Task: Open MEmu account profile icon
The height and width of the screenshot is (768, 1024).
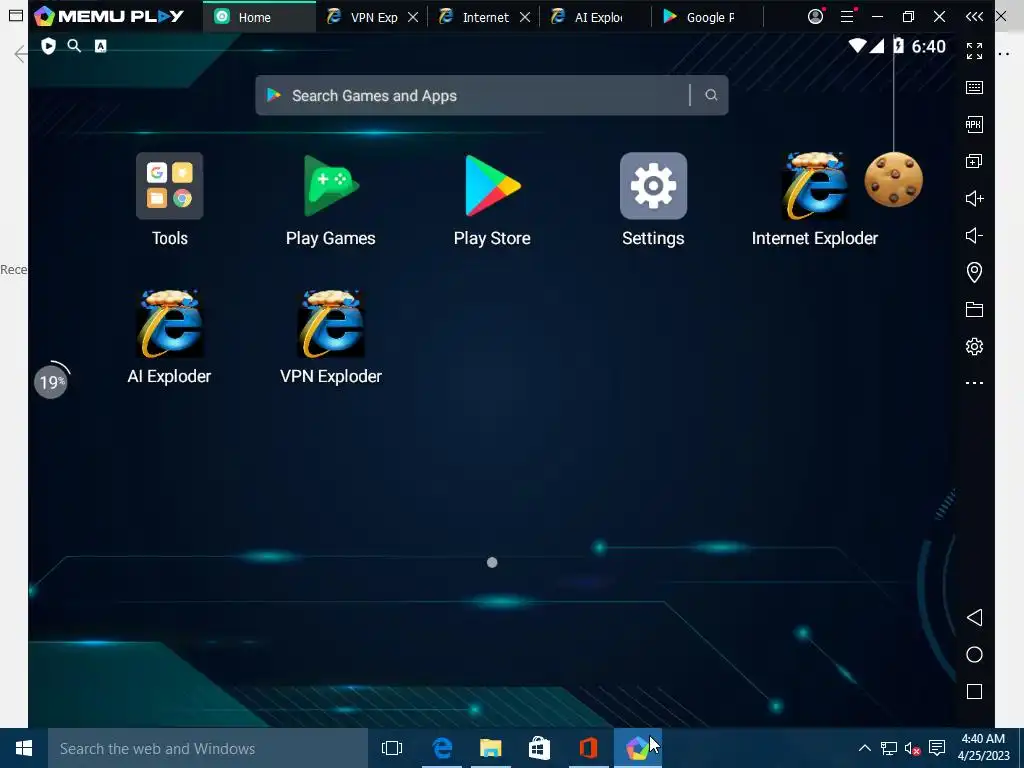Action: [815, 16]
